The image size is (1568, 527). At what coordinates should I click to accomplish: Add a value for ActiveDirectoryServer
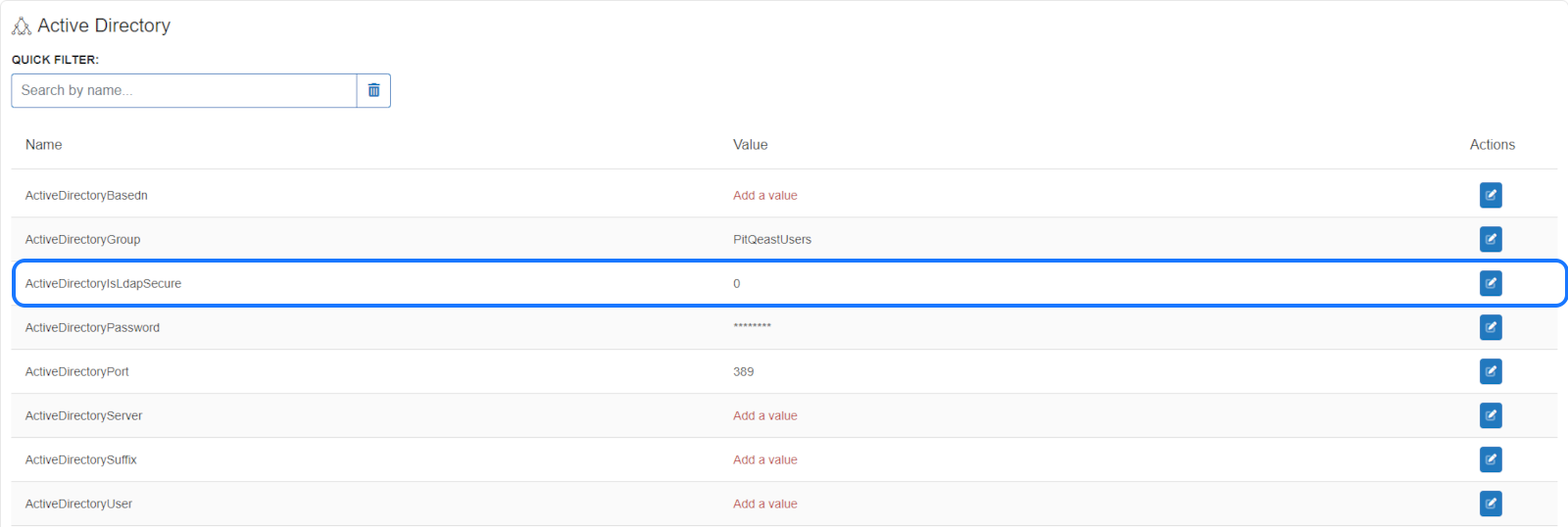pos(765,415)
